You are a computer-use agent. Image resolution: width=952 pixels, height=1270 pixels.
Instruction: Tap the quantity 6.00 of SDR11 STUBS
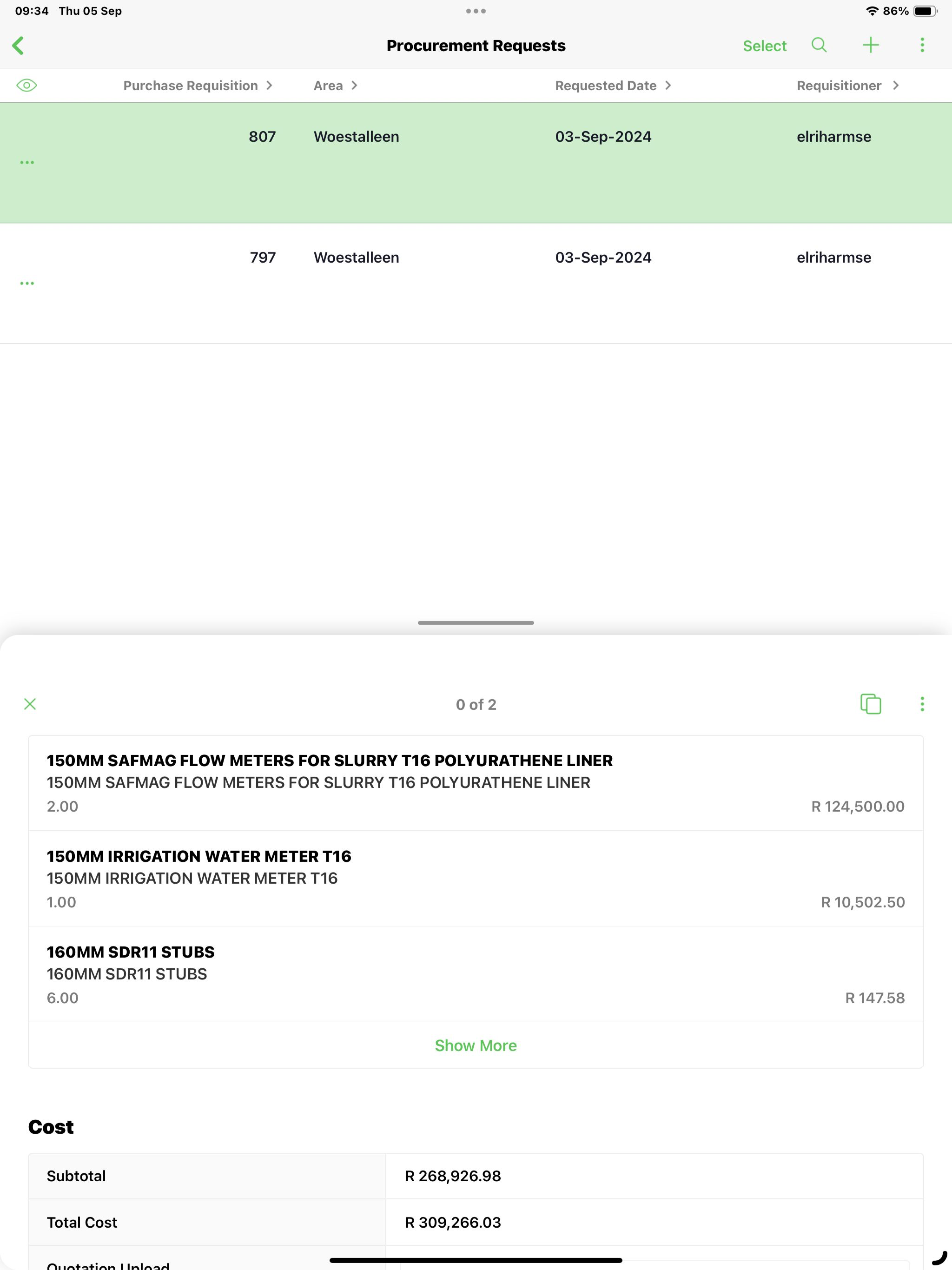(x=63, y=998)
